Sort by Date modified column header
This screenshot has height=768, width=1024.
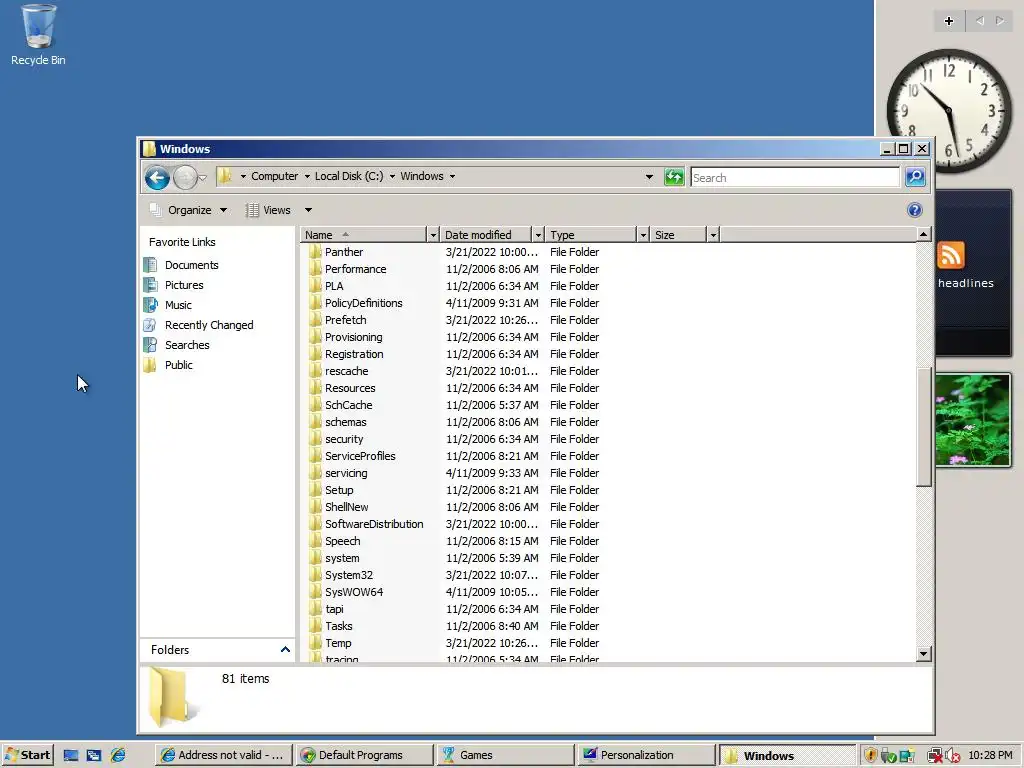point(487,235)
